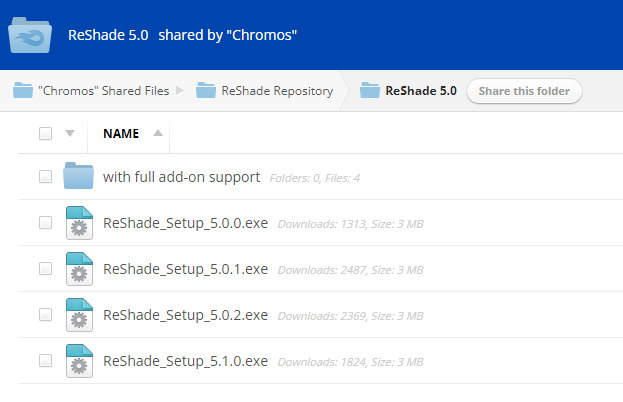Click the "Chromos" Shared Files breadcrumb folder icon
623x402 pixels.
pyautogui.click(x=23, y=91)
